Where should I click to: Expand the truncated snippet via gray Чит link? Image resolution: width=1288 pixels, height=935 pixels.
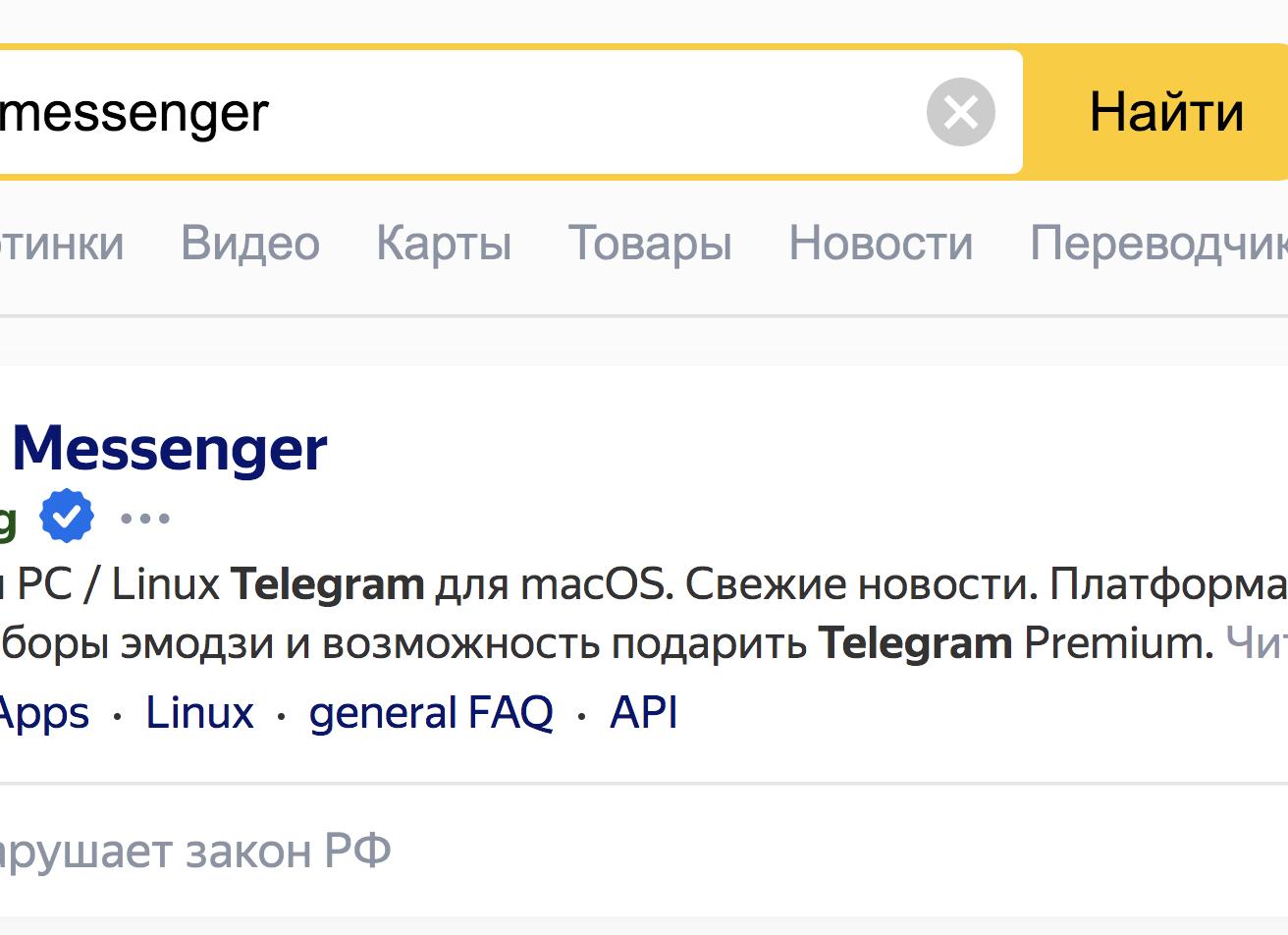(1256, 643)
